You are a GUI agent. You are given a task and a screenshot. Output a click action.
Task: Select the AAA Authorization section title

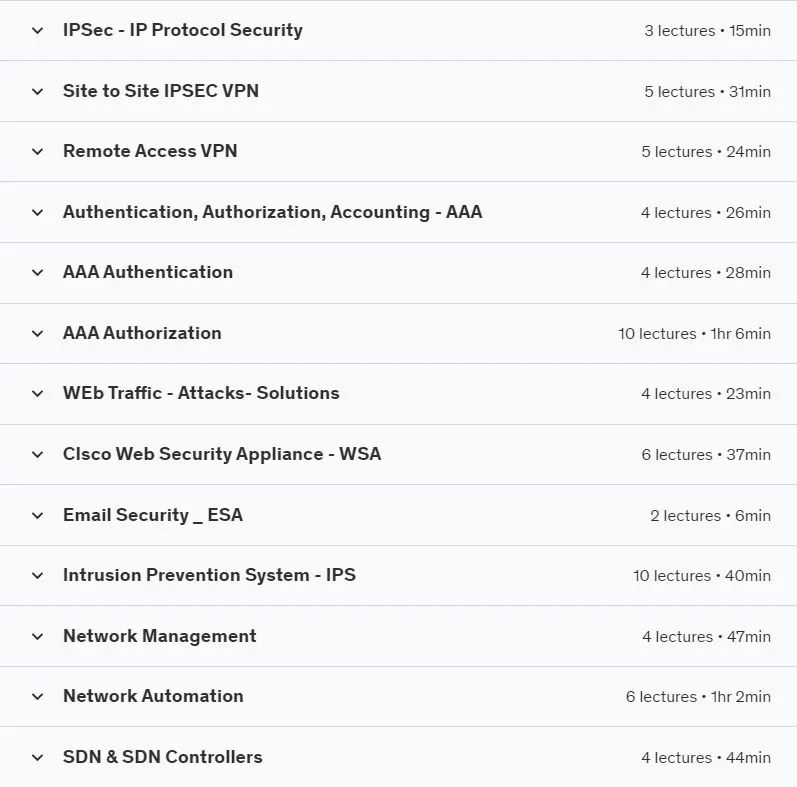142,333
